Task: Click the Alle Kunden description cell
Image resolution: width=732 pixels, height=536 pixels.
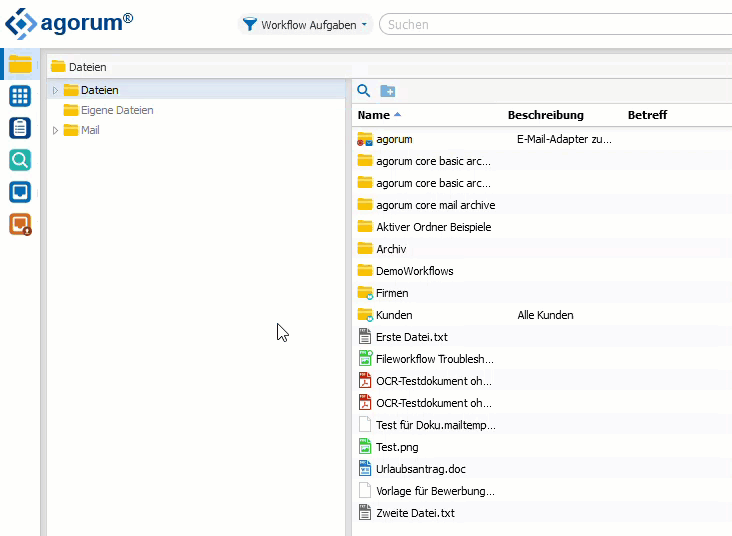Action: (545, 315)
